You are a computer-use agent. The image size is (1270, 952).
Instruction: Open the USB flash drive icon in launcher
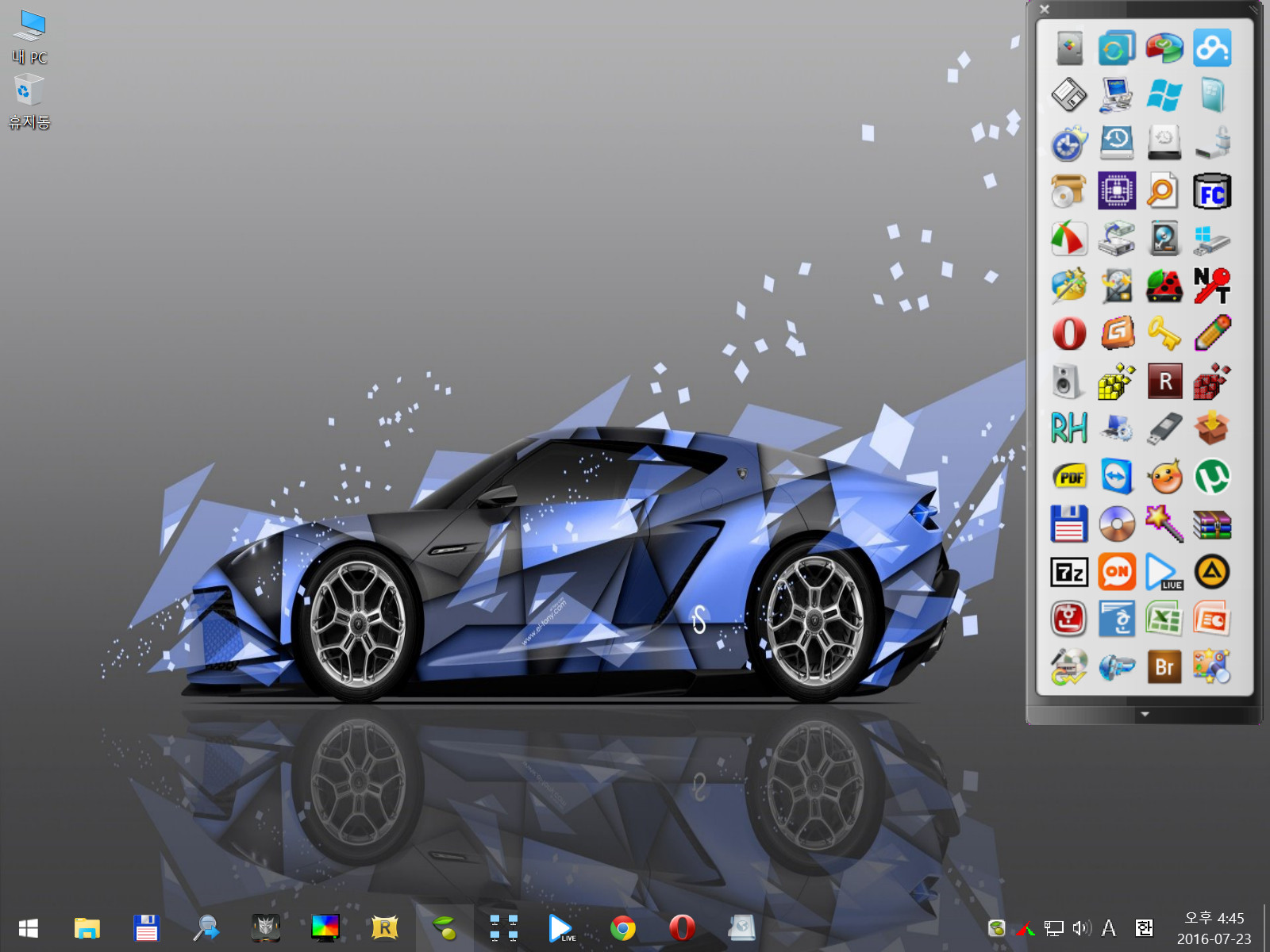click(1164, 429)
